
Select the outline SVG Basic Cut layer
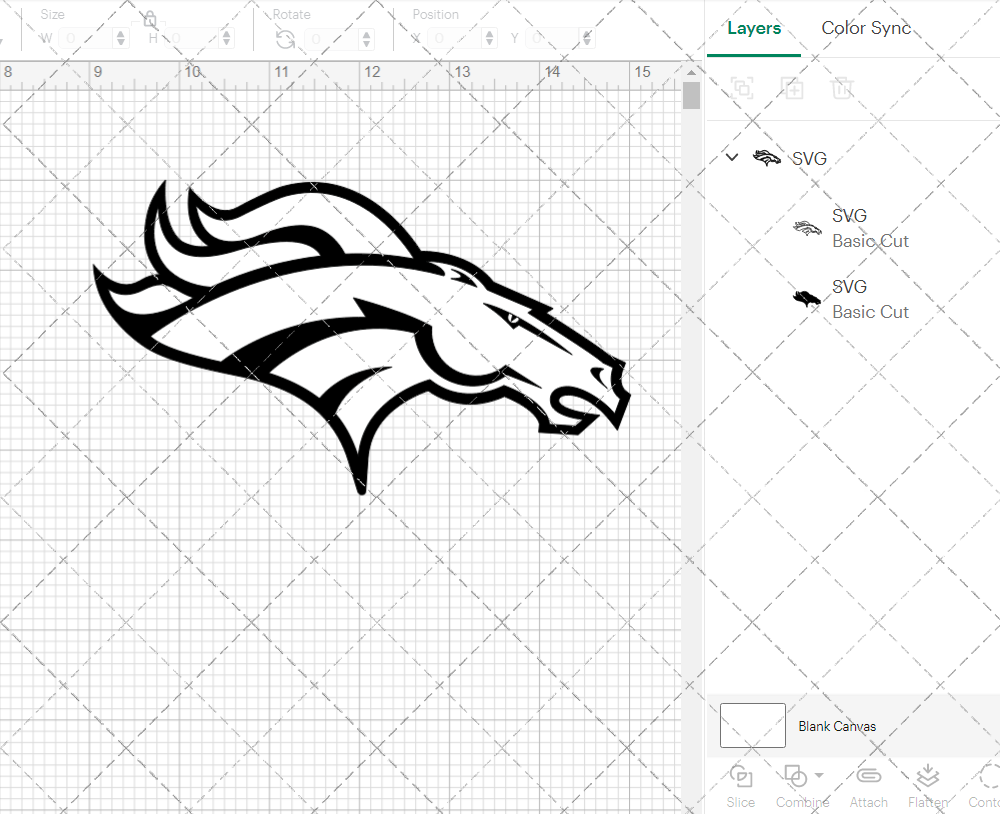coord(850,228)
